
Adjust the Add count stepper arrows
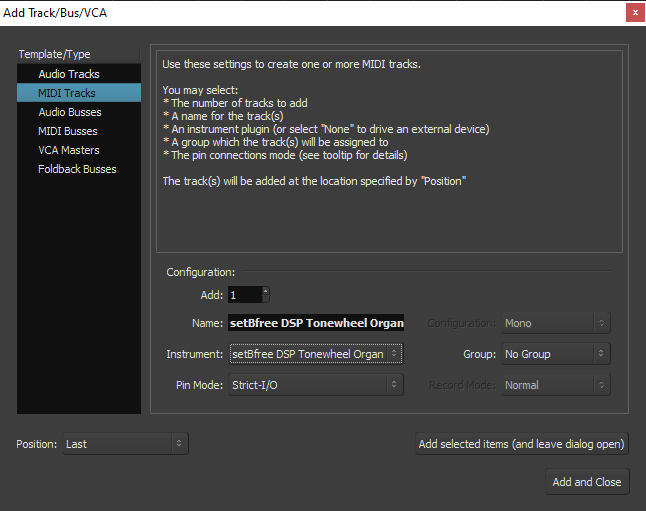coord(266,295)
